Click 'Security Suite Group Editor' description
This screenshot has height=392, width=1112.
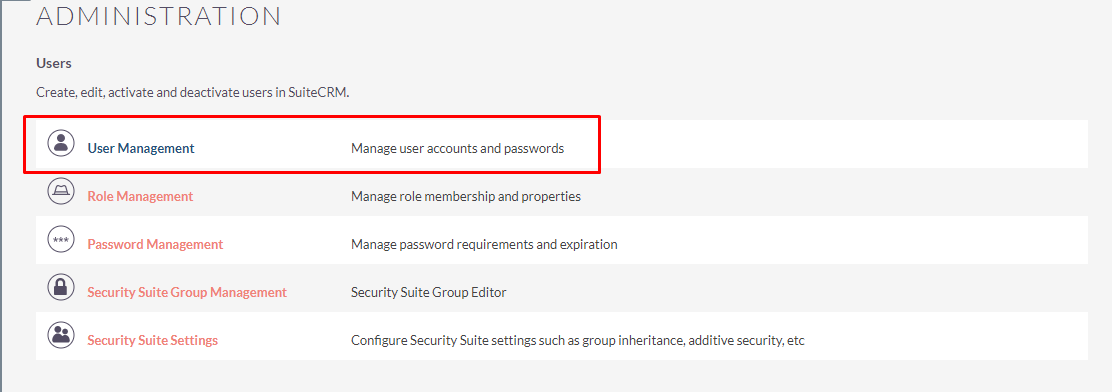(x=428, y=292)
